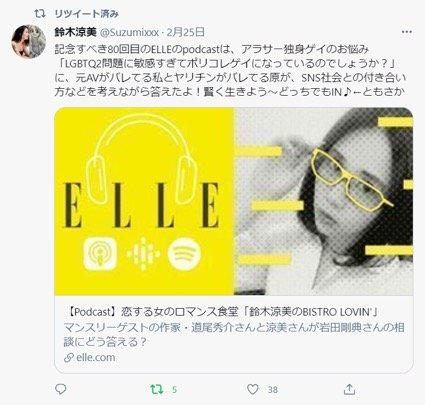Open the elle.com link domain

(x=95, y=358)
